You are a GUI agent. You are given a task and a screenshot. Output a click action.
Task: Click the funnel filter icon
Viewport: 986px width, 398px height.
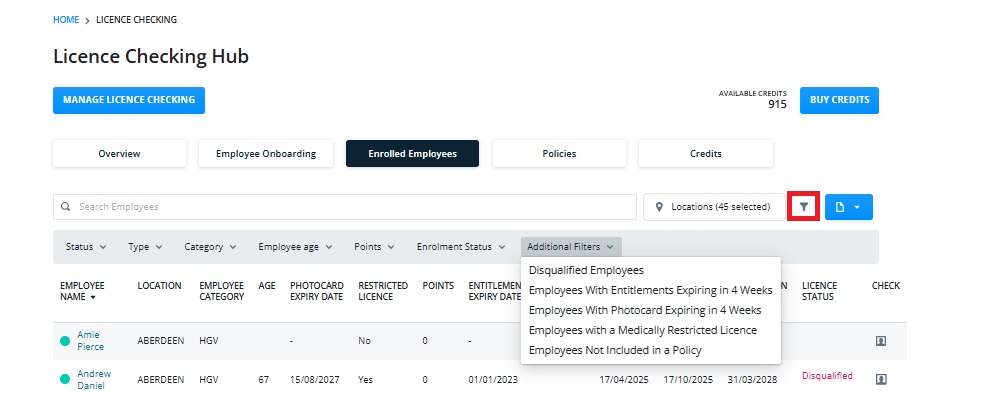[804, 207]
